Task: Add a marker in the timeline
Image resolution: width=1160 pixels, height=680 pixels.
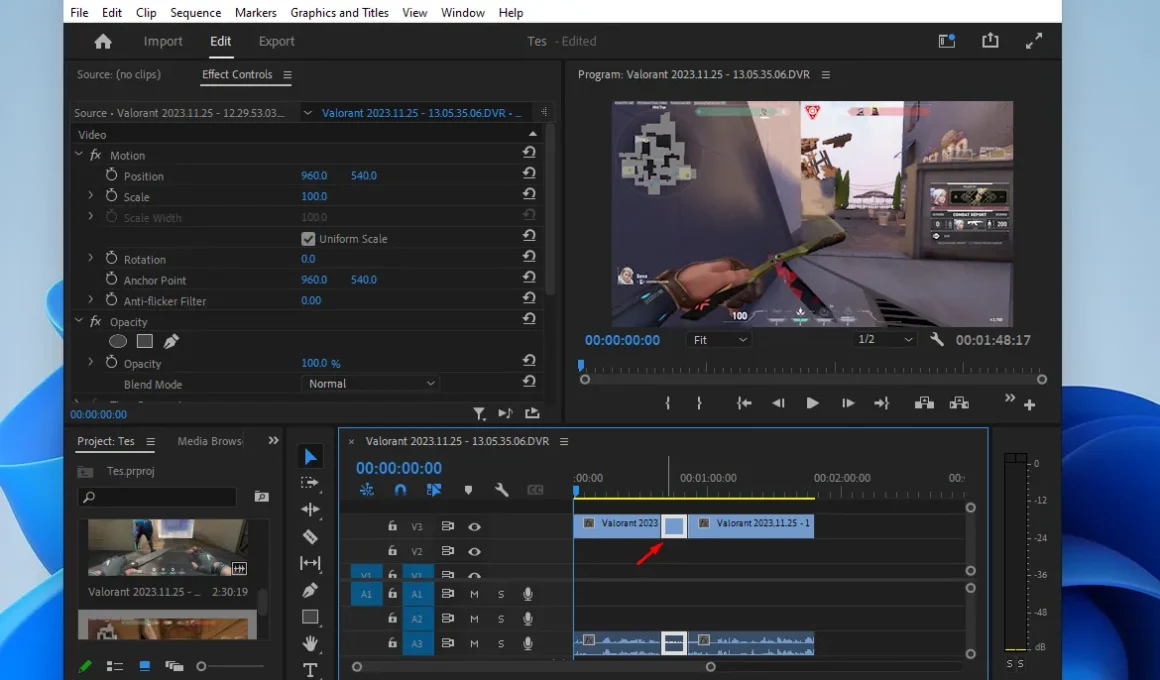Action: tap(468, 490)
